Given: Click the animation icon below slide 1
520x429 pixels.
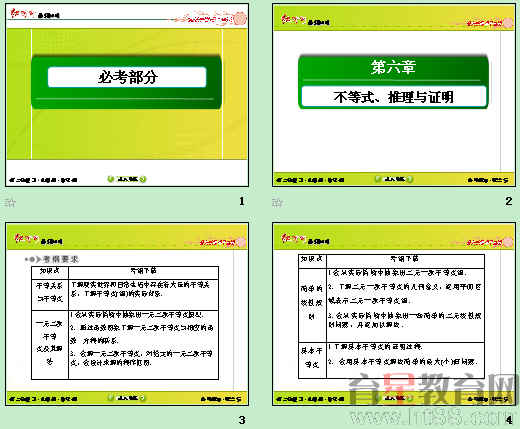Looking at the screenshot, I should click(x=10, y=202).
